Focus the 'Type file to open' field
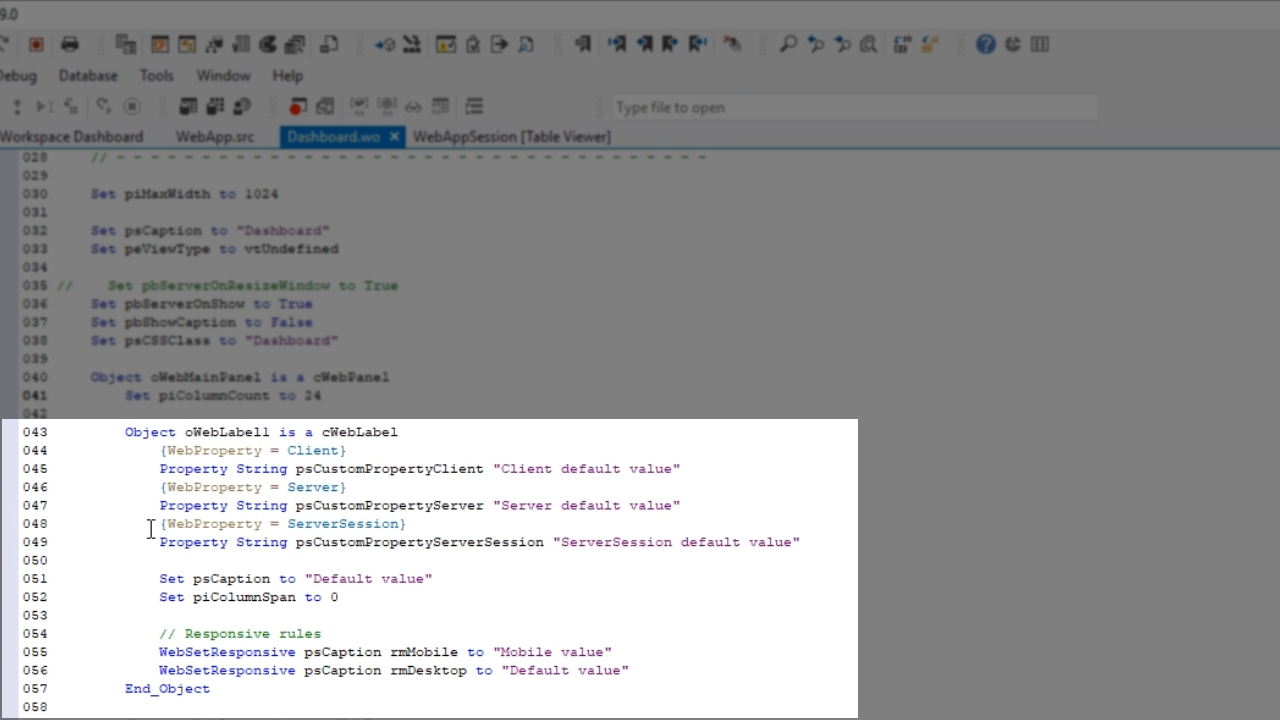The height and width of the screenshot is (720, 1280). pos(855,107)
